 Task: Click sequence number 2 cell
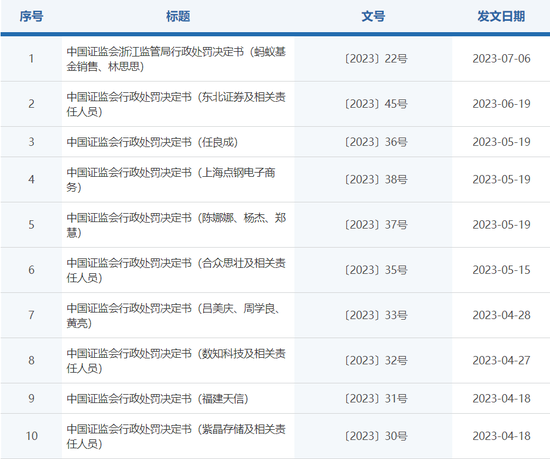31,104
